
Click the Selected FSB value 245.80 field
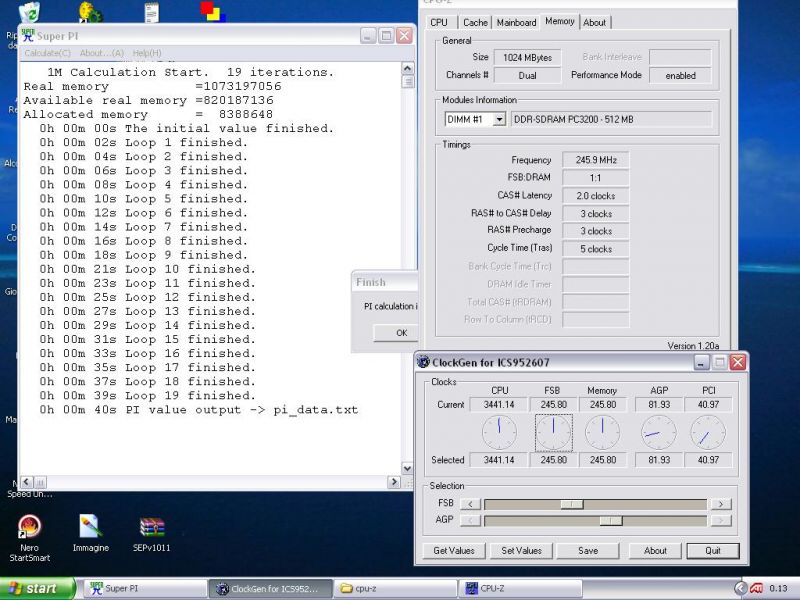pyautogui.click(x=554, y=460)
